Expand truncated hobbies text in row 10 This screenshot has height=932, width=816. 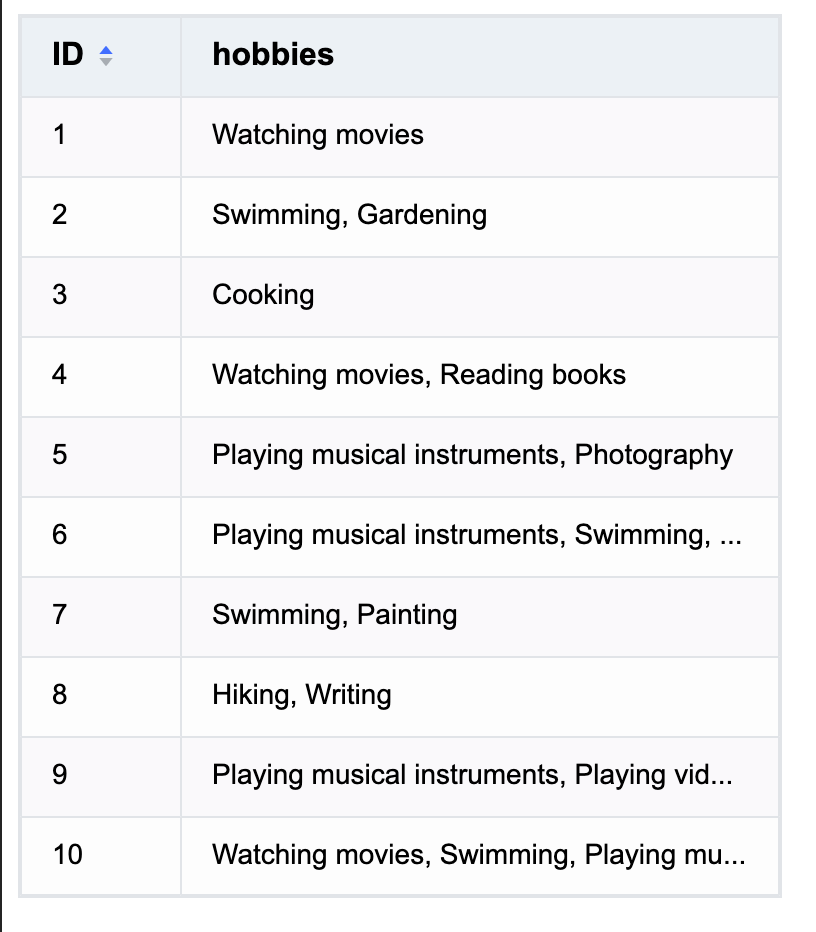480,857
